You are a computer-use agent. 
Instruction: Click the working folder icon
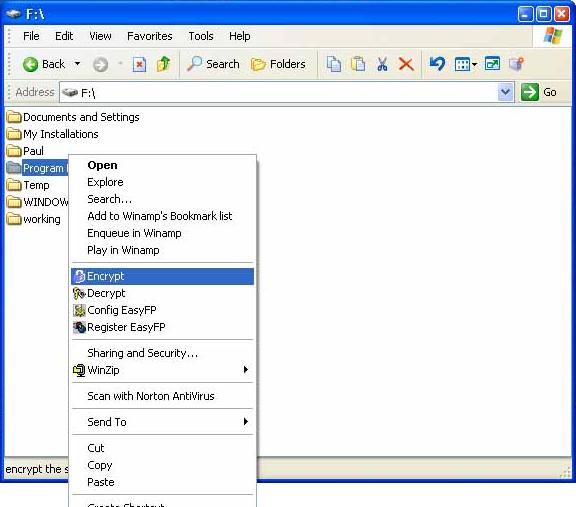coord(14,219)
